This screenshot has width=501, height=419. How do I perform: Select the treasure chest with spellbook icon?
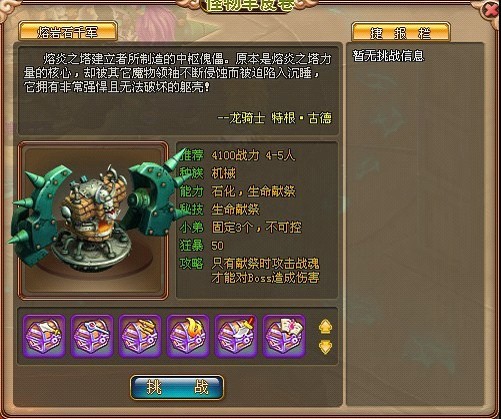[284, 336]
